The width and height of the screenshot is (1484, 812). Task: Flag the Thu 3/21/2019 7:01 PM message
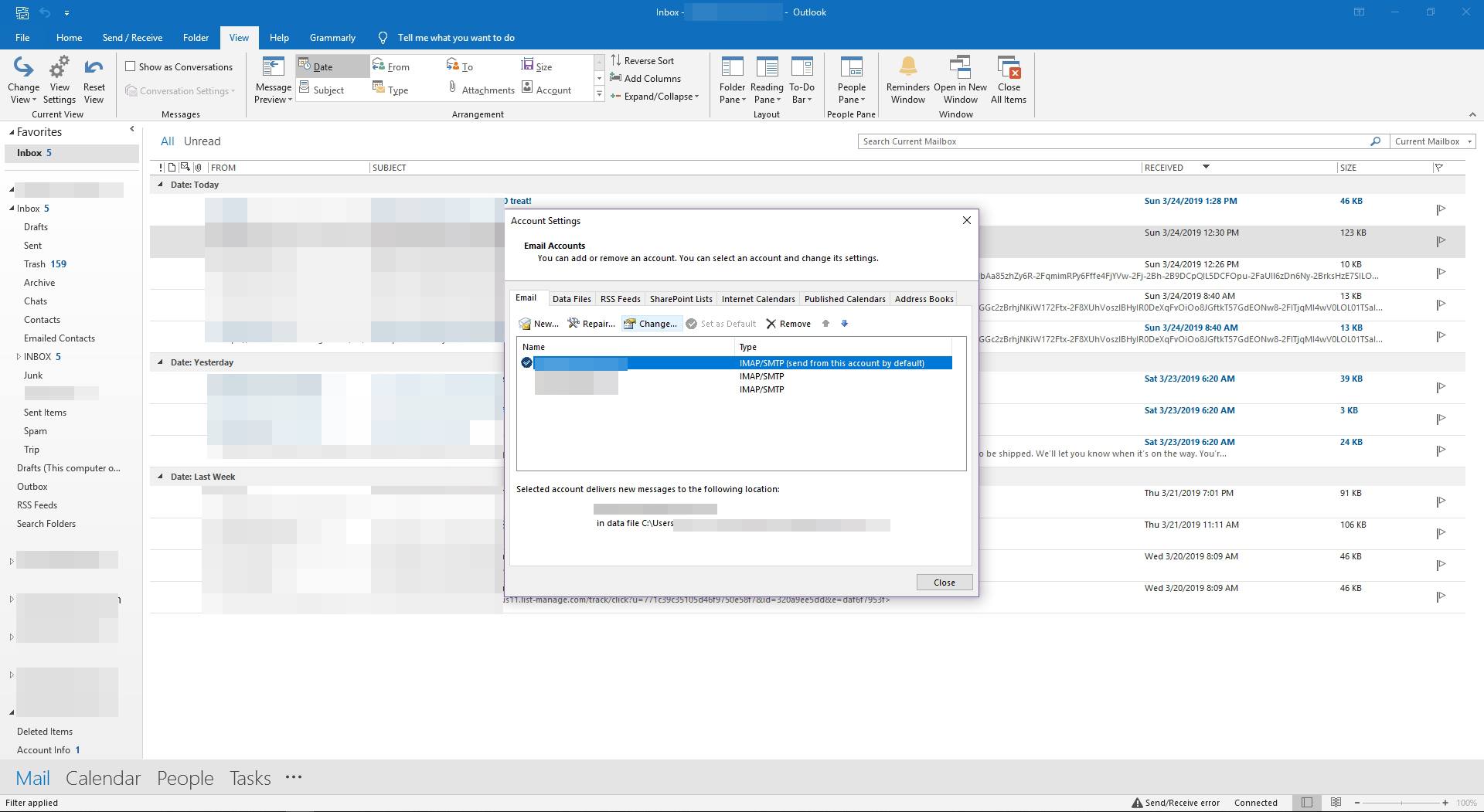[x=1441, y=501]
